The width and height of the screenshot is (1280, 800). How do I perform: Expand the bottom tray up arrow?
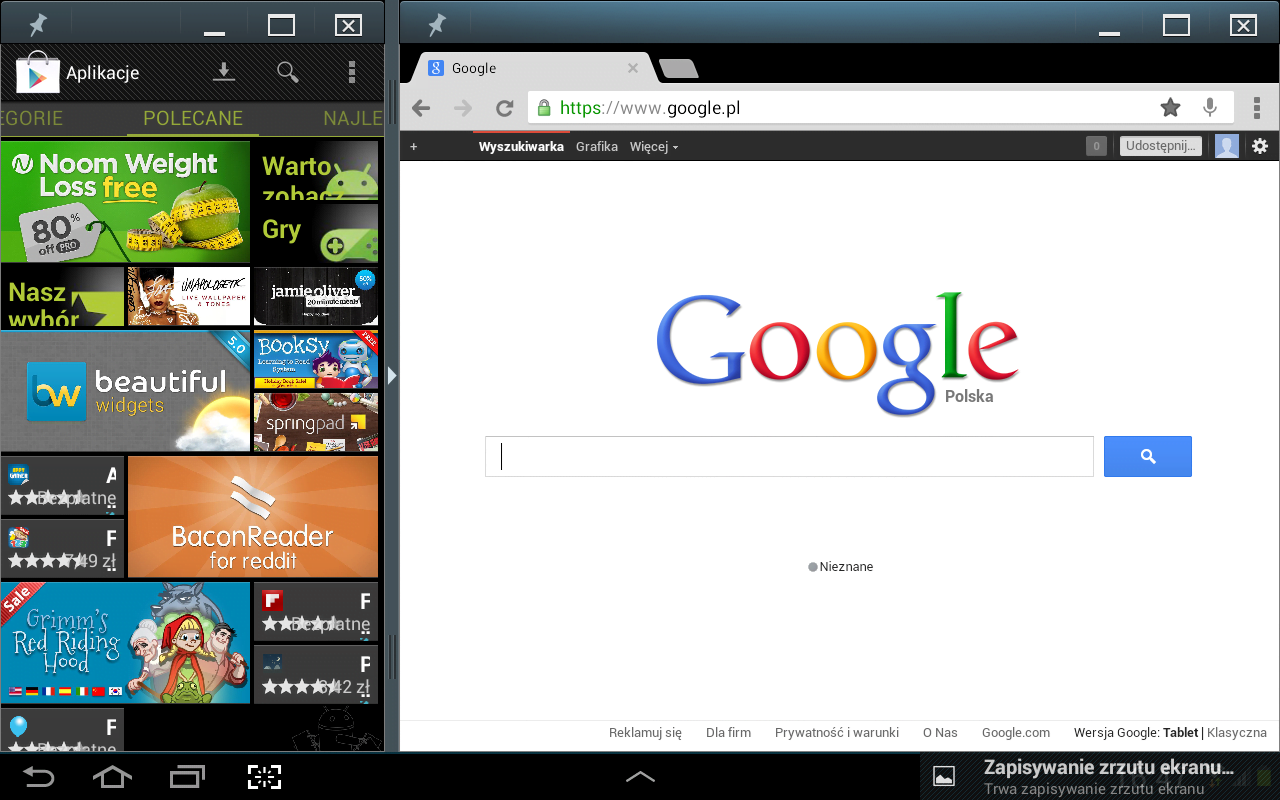pos(640,776)
